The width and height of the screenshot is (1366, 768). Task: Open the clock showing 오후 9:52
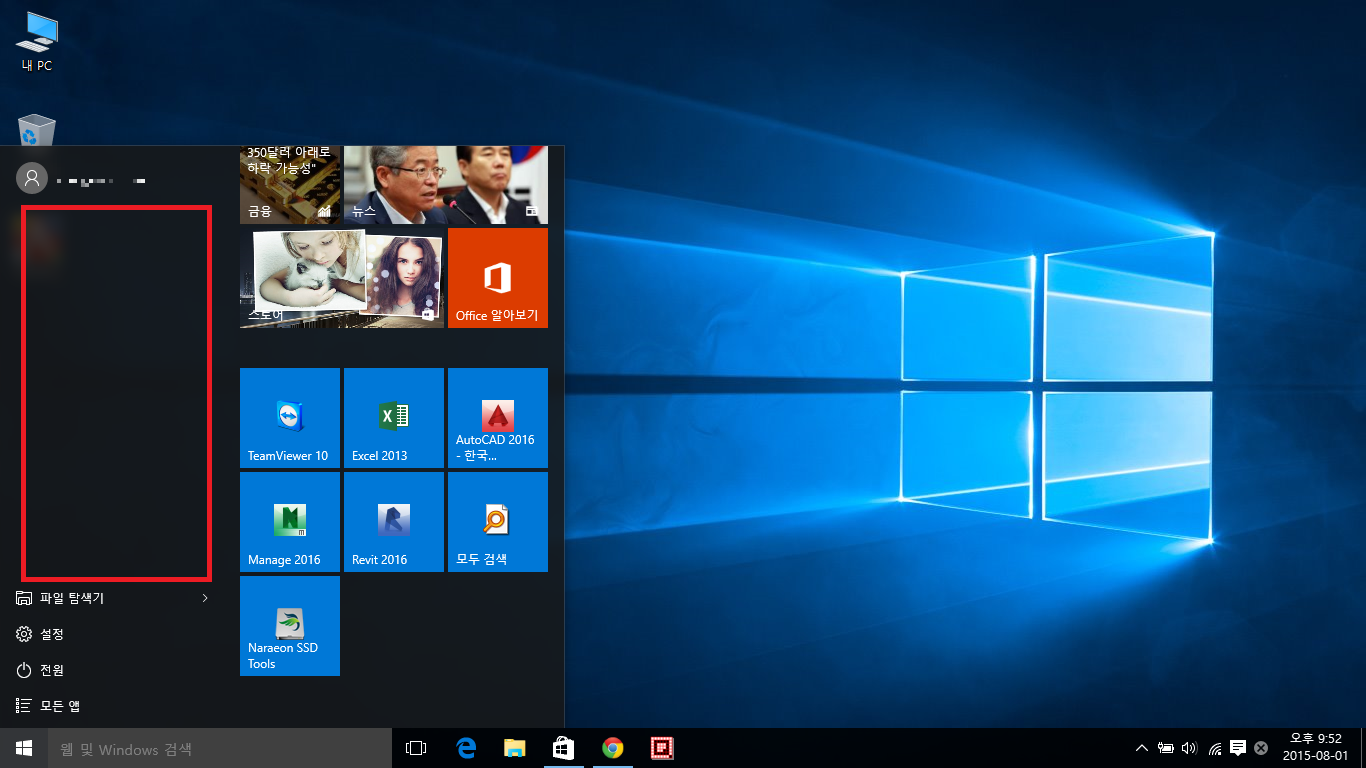pyautogui.click(x=1316, y=748)
